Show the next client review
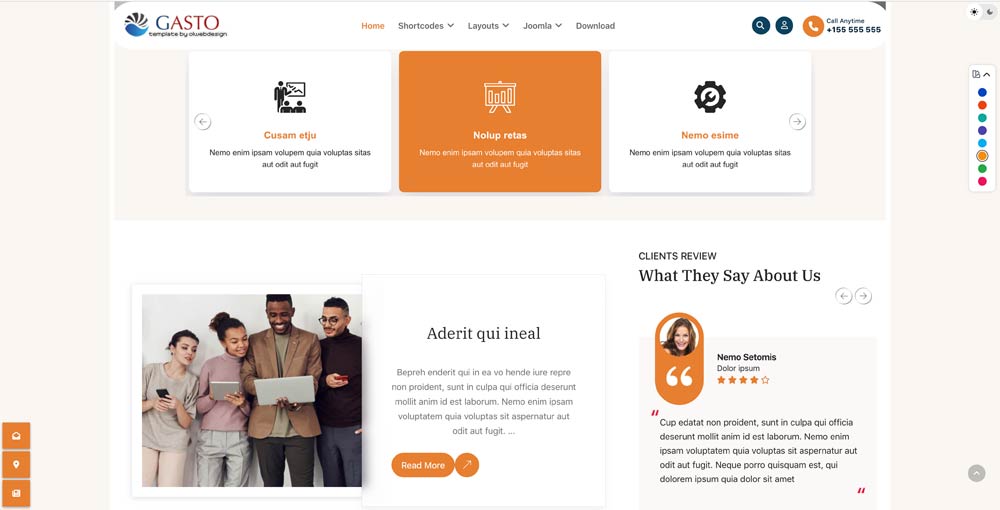The width and height of the screenshot is (1000, 510). point(863,296)
